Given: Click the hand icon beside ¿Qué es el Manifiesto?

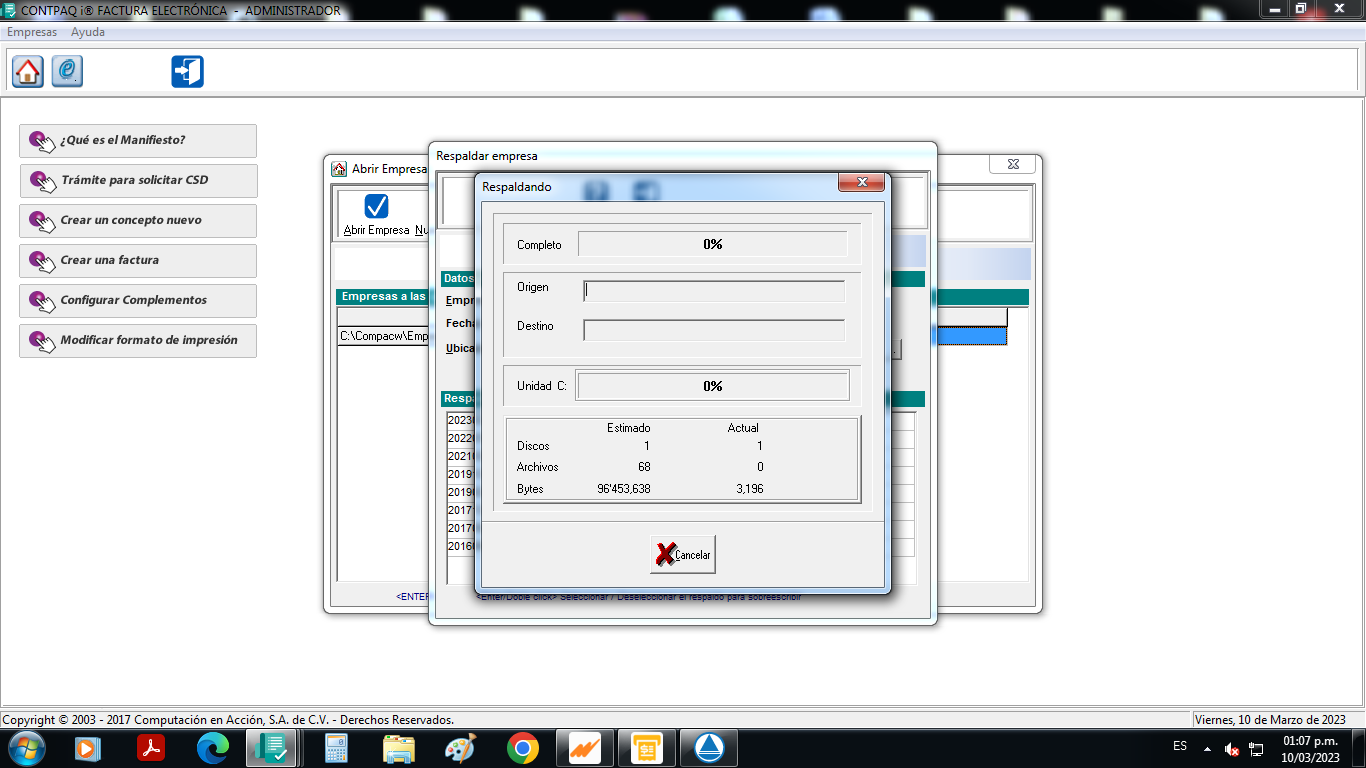Looking at the screenshot, I should 42,141.
